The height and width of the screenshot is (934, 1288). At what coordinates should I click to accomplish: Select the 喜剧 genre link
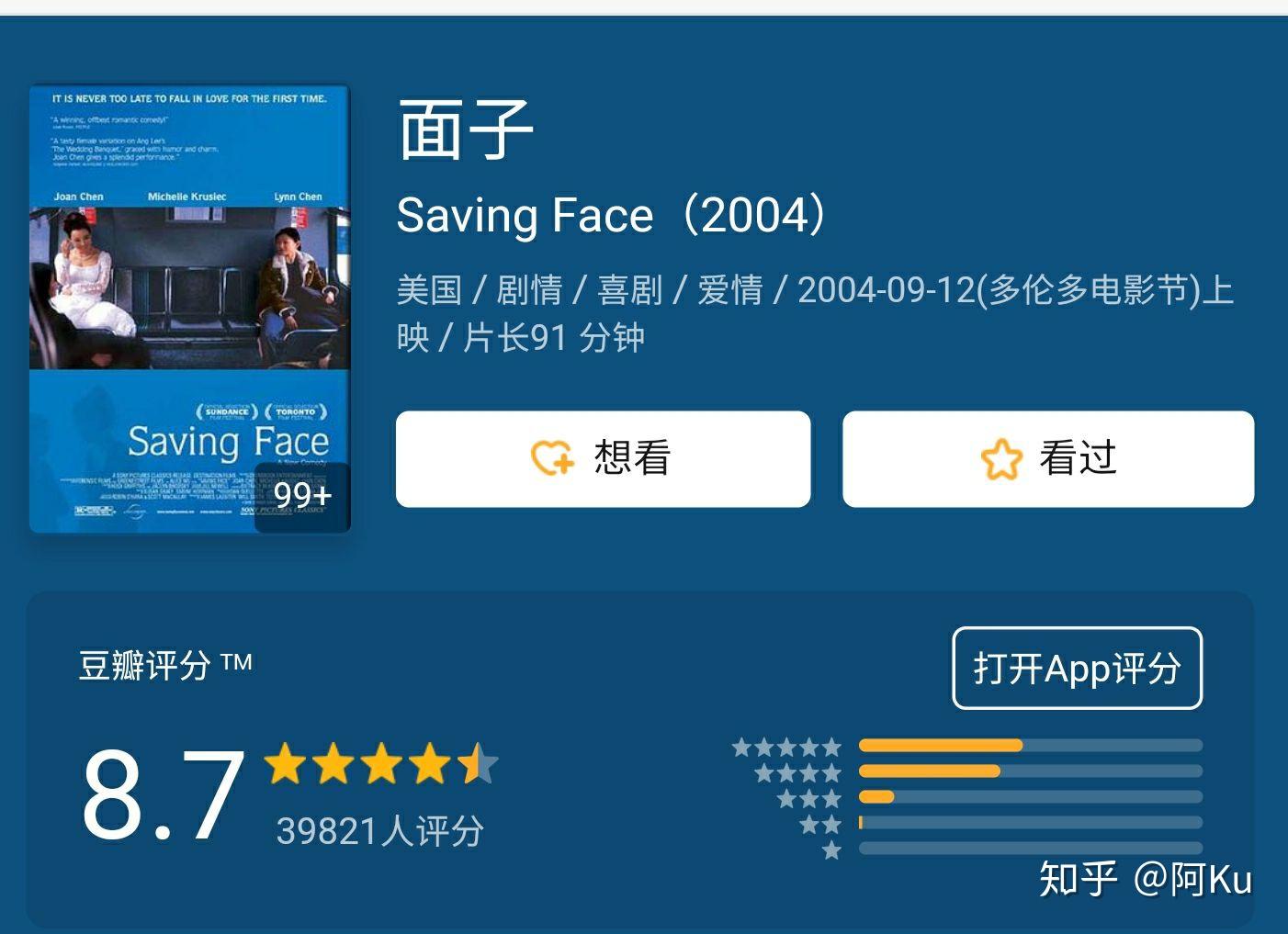coord(633,289)
